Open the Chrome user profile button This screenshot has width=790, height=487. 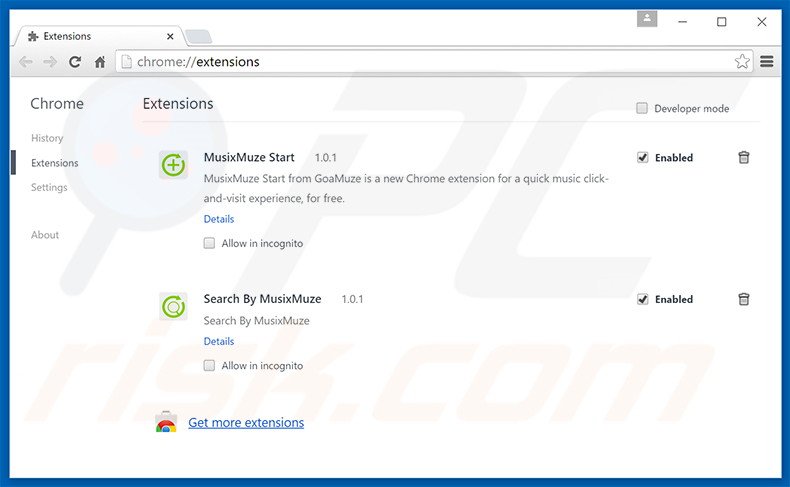click(x=647, y=19)
